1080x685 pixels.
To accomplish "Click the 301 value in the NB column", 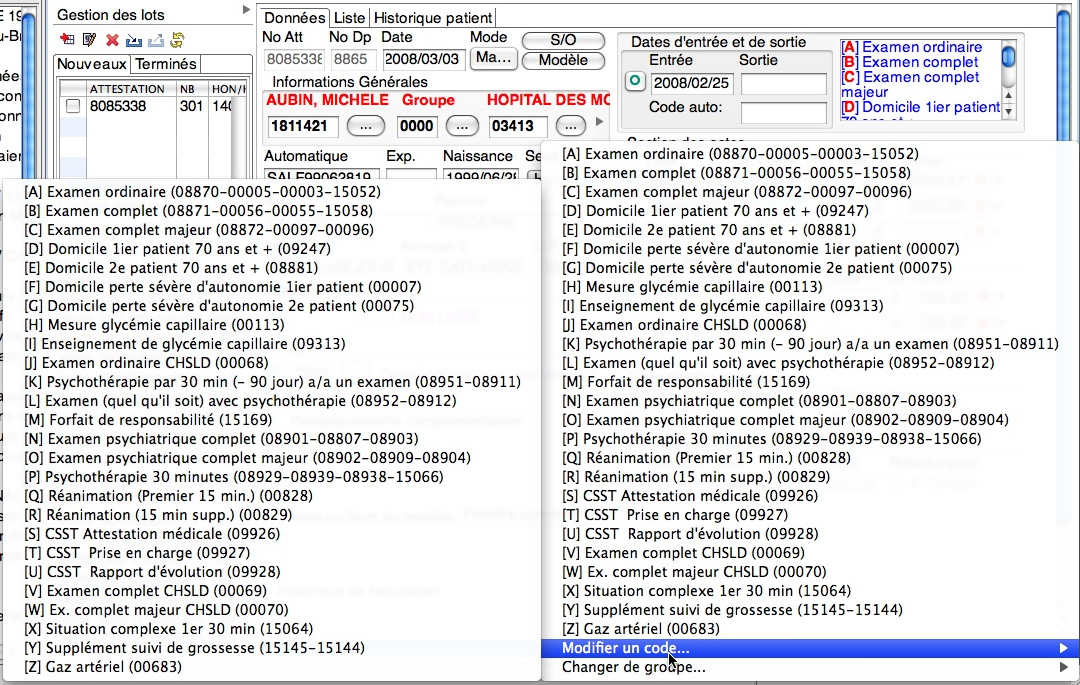I will click(x=191, y=106).
